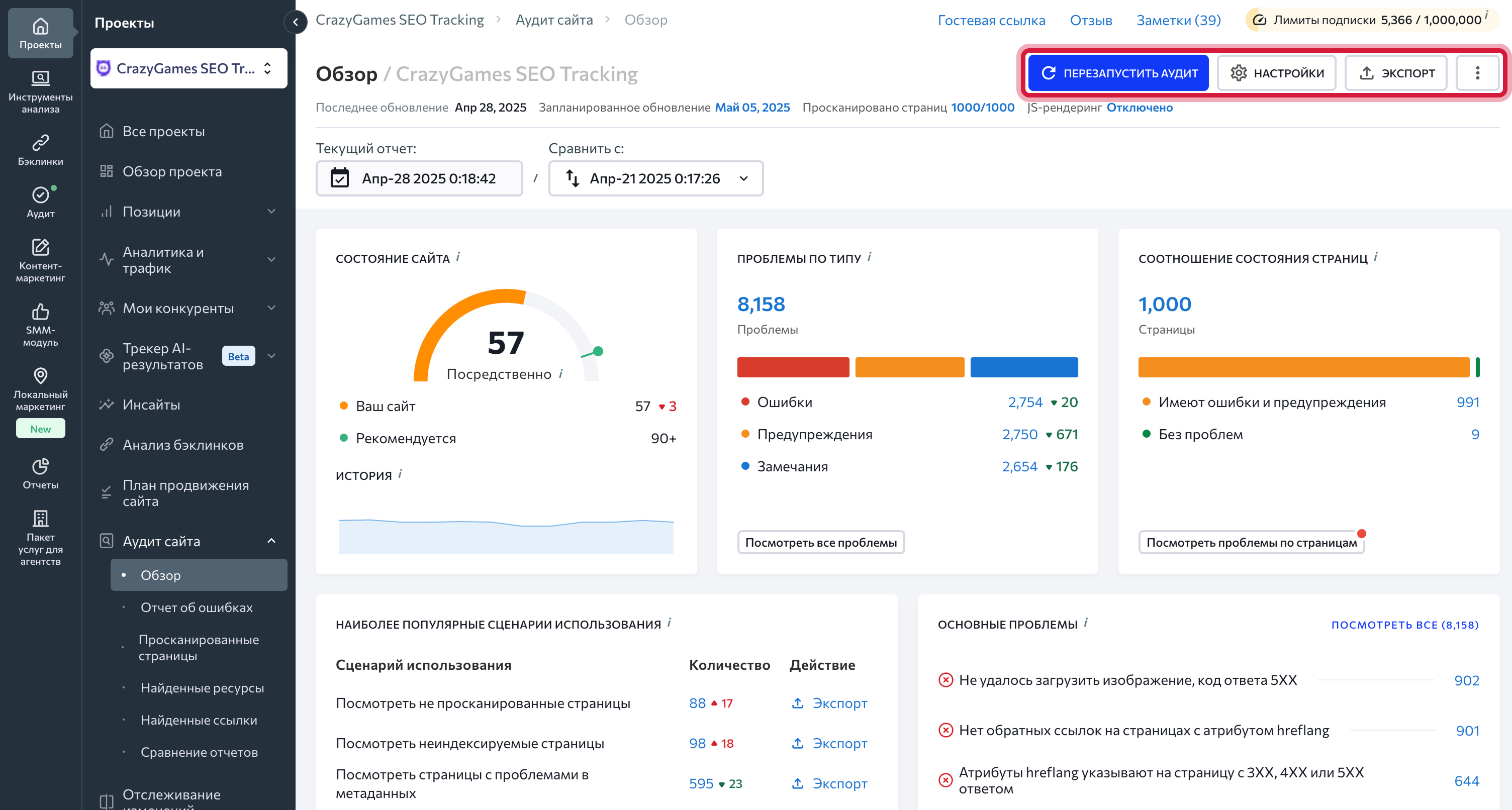Open Пакет услуг для агентств icon
The image size is (1512, 810).
point(40,518)
